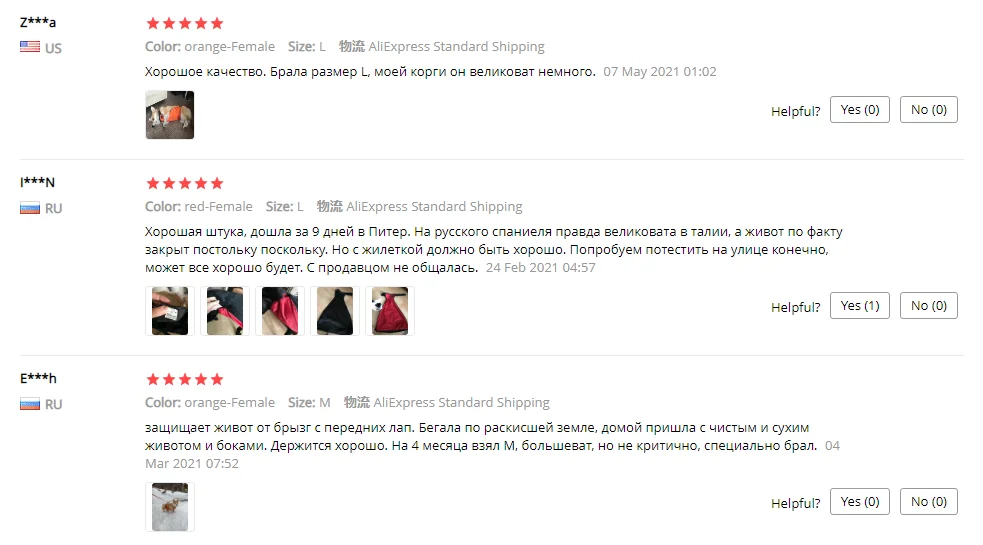Image resolution: width=983 pixels, height=545 pixels.
Task: Open first photo thumbnail in I***N's review
Action: tap(170, 311)
